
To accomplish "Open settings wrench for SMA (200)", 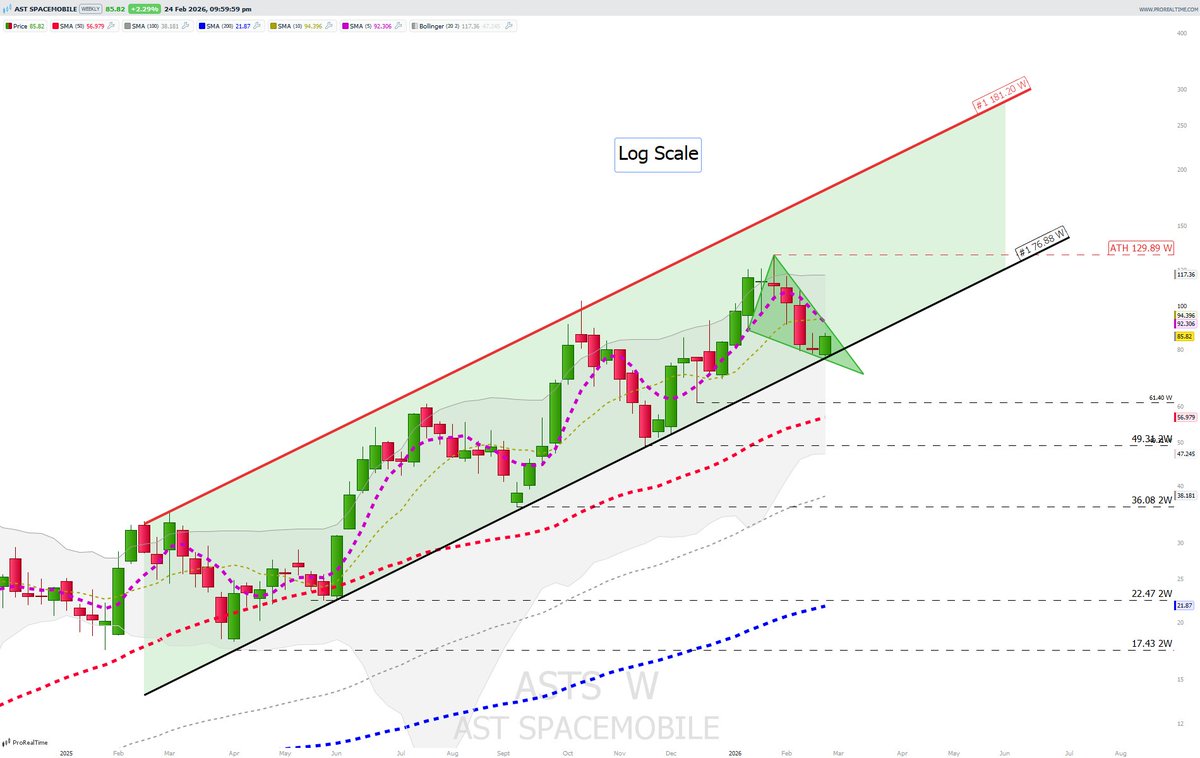I will point(258,26).
